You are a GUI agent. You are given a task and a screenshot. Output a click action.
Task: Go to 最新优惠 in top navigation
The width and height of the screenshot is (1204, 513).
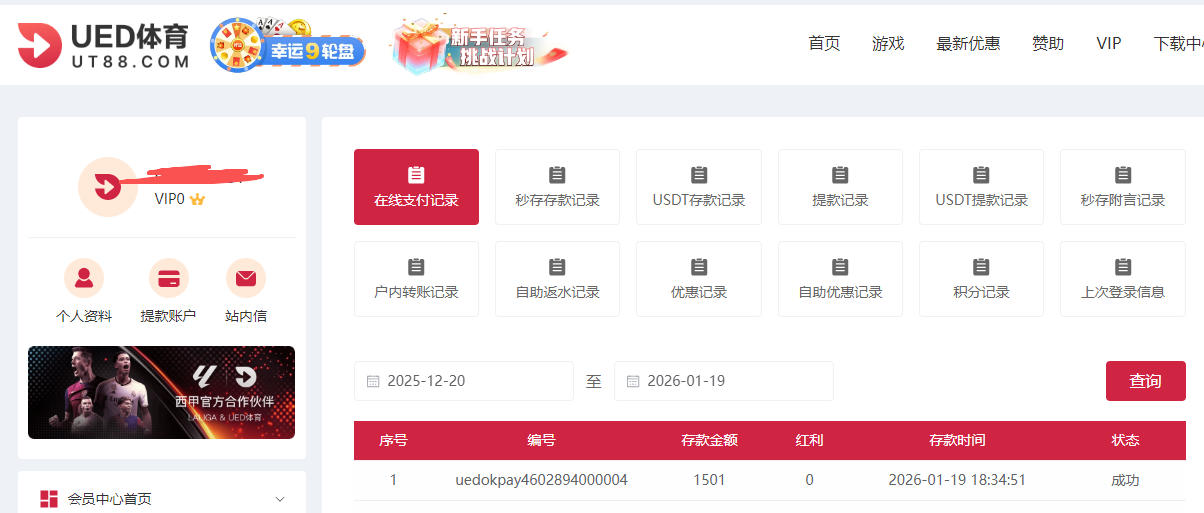click(967, 43)
